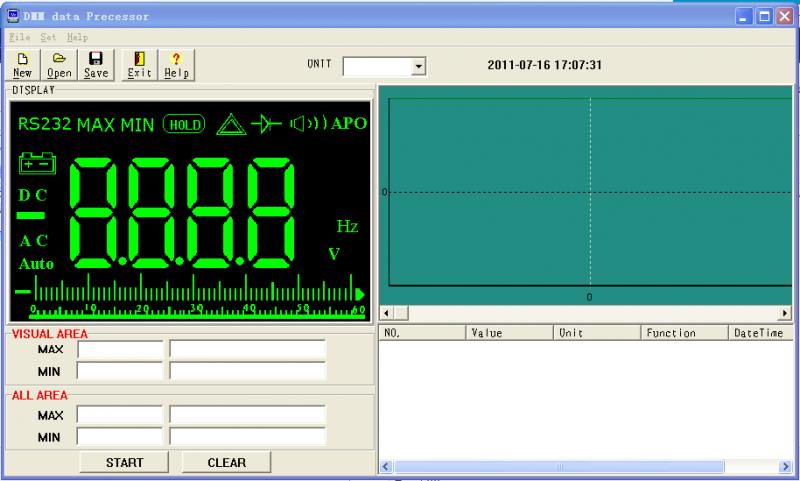
Task: Open a file with the Open icon
Action: click(x=59, y=65)
